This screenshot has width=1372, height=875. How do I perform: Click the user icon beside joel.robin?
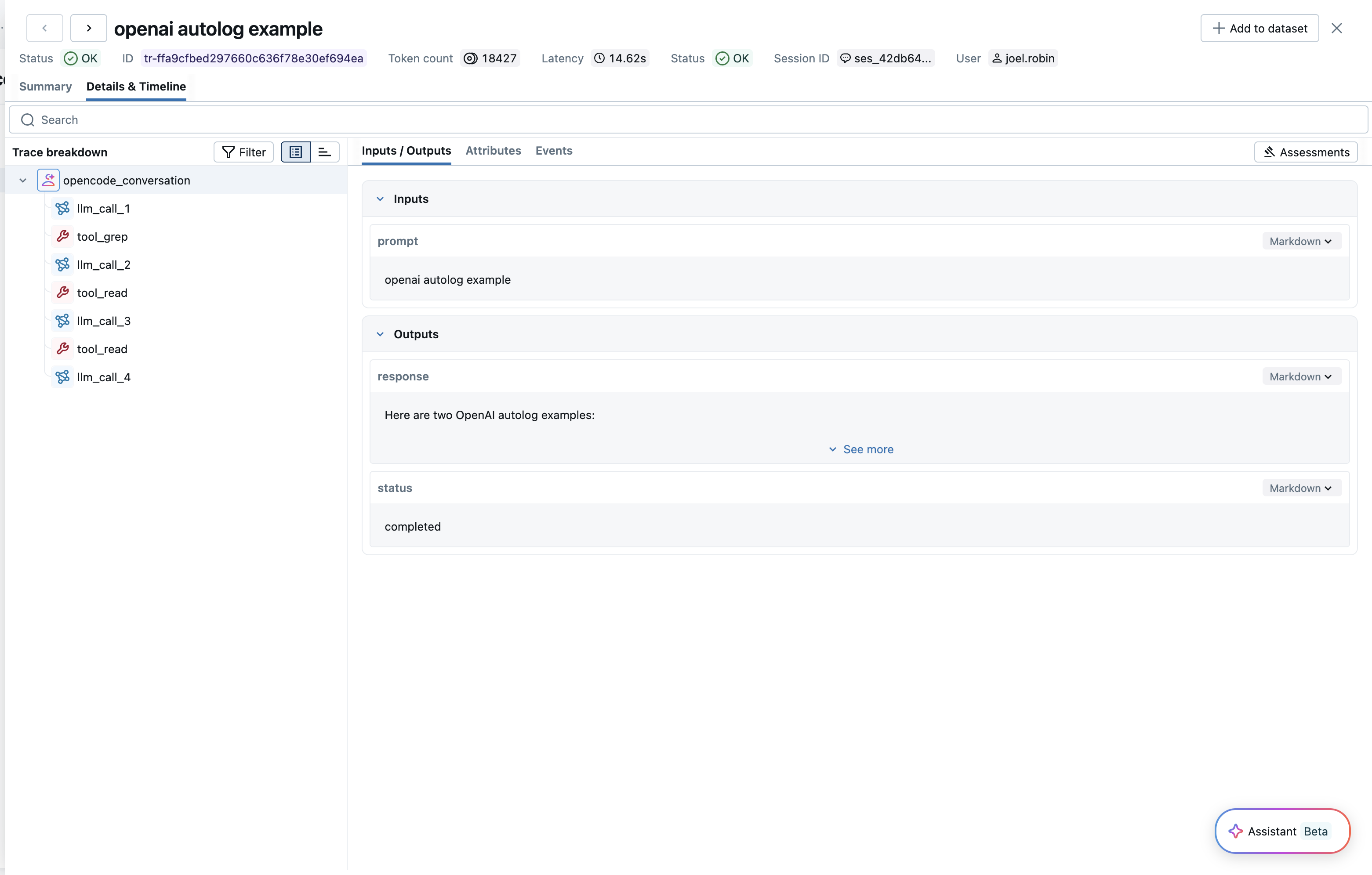click(x=997, y=58)
